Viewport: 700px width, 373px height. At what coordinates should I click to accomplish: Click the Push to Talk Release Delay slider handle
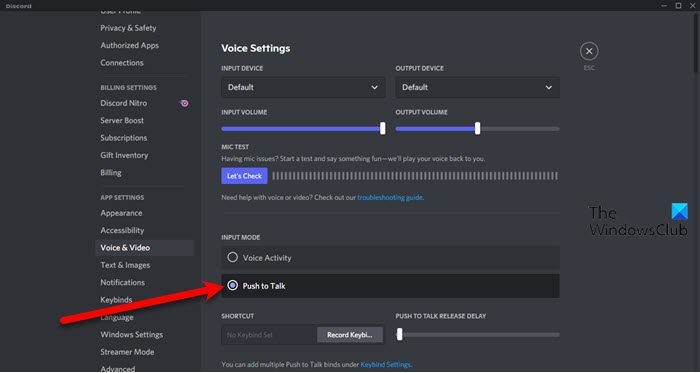(x=400, y=334)
